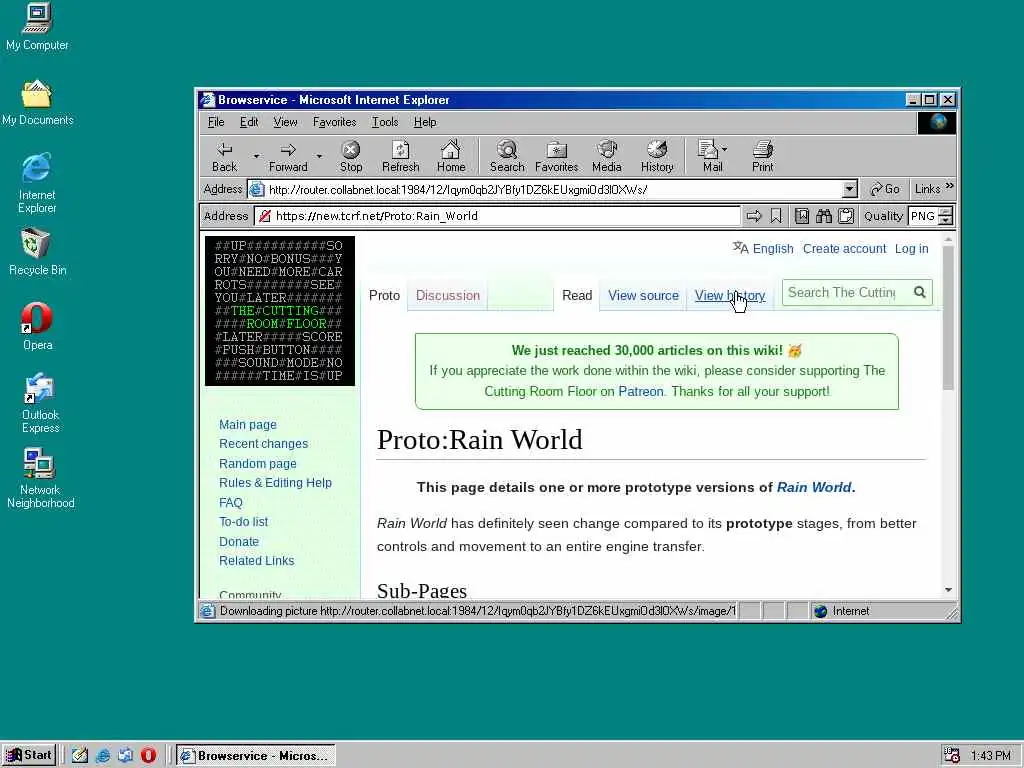This screenshot has width=1024, height=768.
Task: Open Recent changes in sidebar
Action: 263,443
